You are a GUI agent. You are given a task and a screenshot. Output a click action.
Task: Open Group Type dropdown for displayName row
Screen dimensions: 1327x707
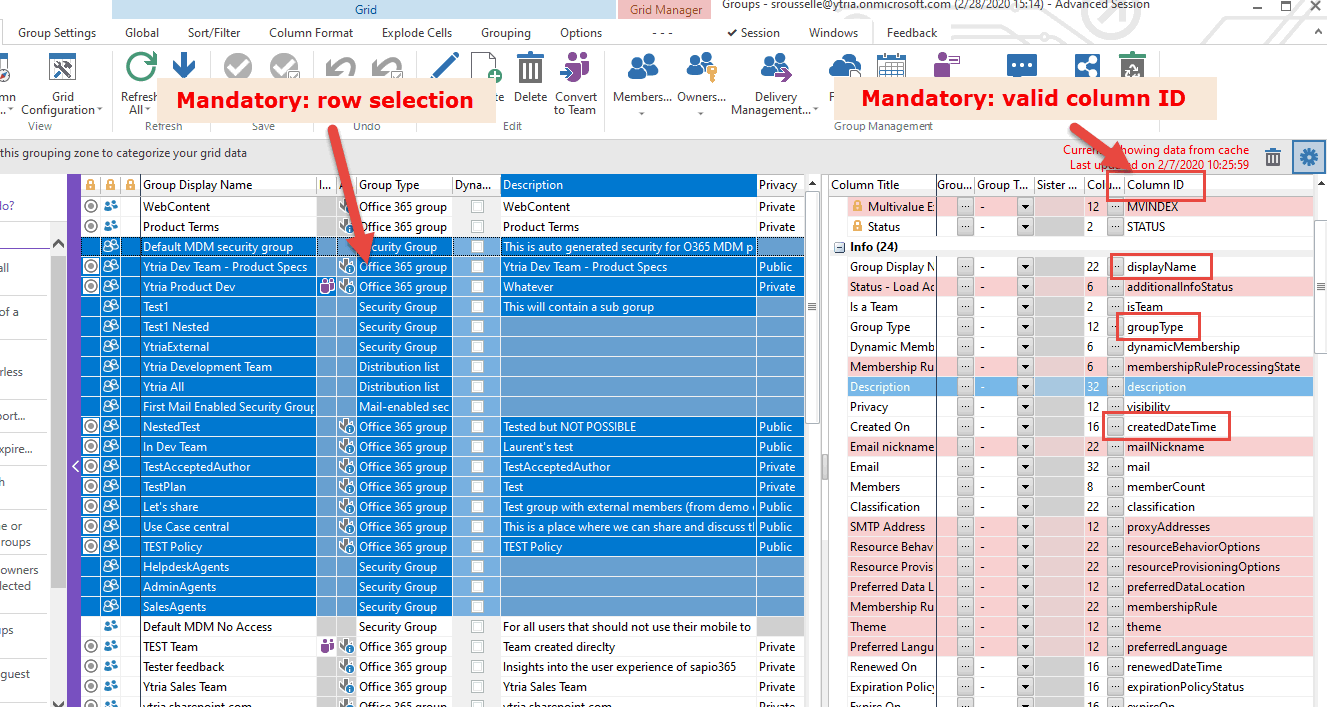[1024, 267]
